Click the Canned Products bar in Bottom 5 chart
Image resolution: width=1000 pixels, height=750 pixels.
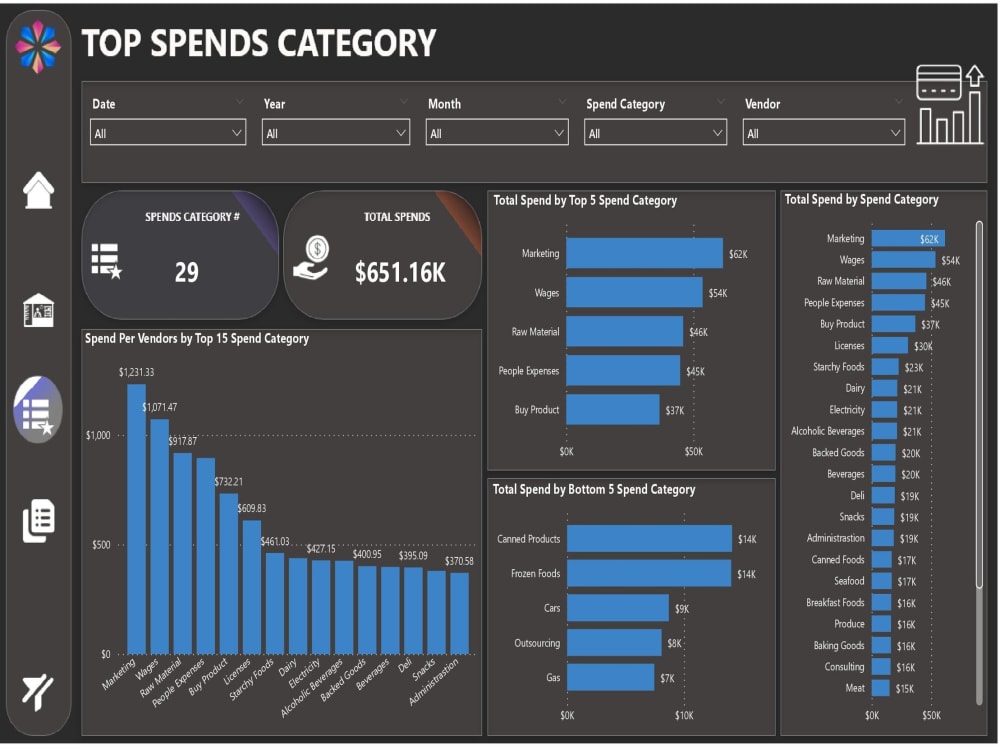(x=648, y=539)
